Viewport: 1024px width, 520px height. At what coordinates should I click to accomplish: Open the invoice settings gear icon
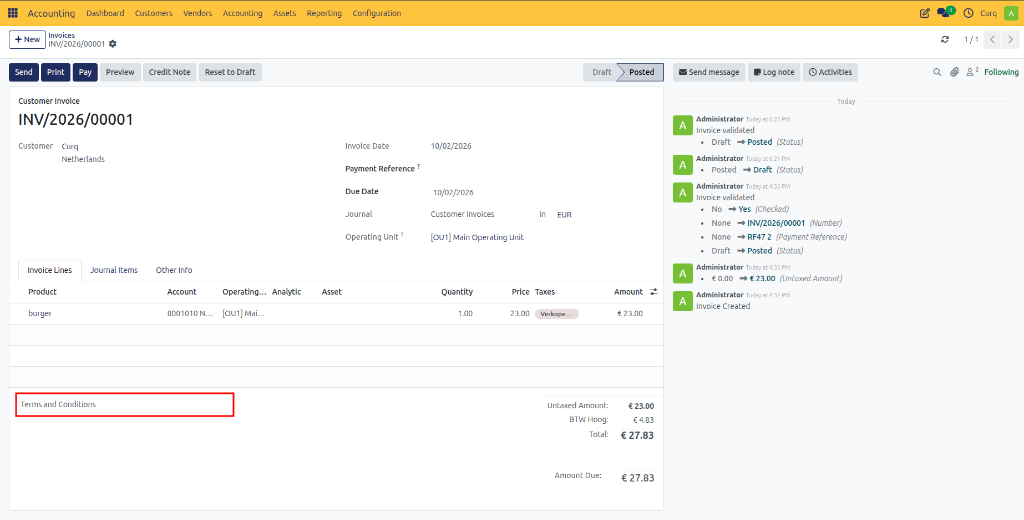[112, 44]
